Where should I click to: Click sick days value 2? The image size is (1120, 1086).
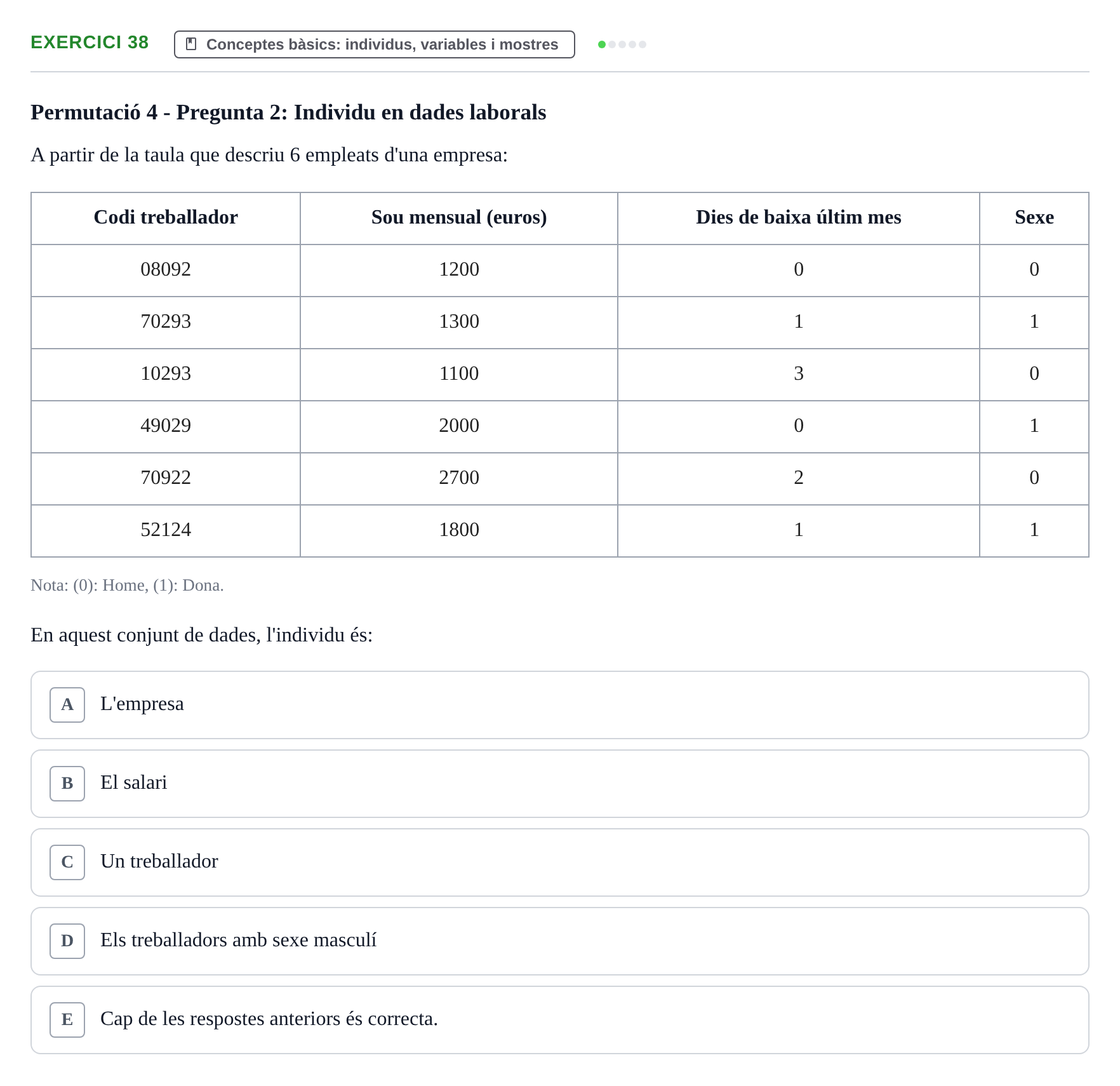click(x=799, y=478)
